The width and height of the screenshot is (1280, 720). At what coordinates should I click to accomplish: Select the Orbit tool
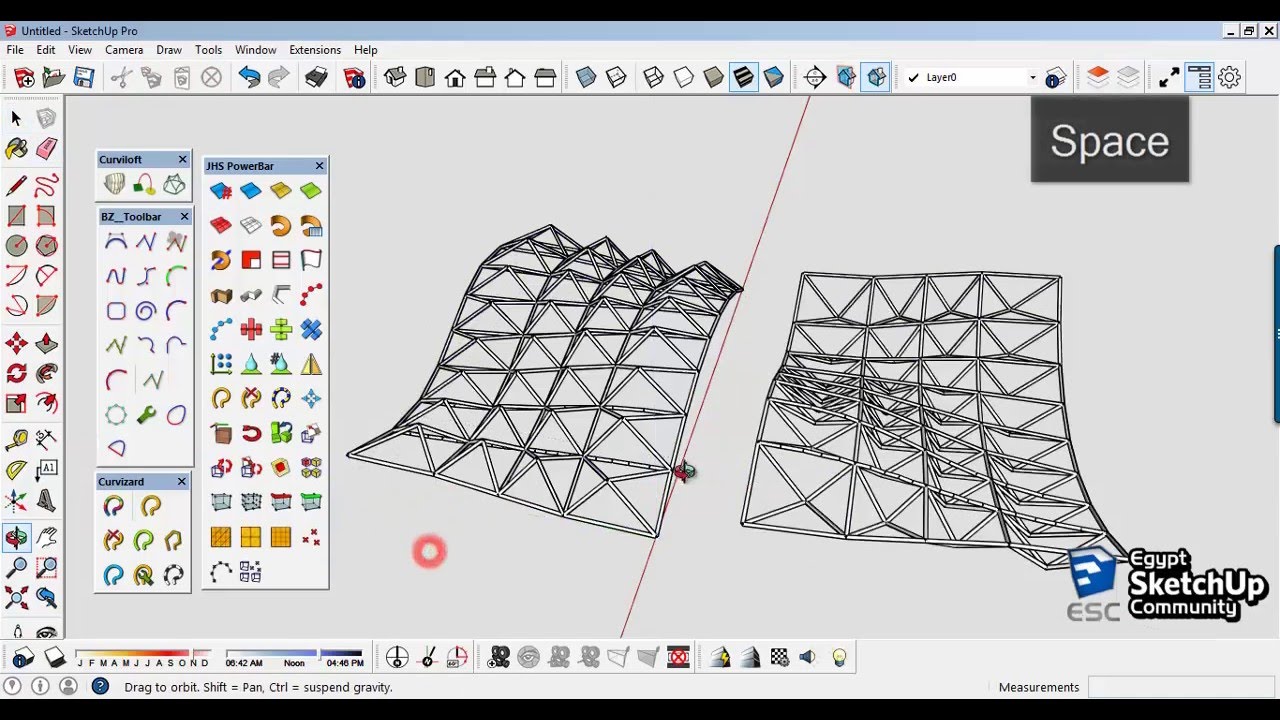[x=16, y=538]
